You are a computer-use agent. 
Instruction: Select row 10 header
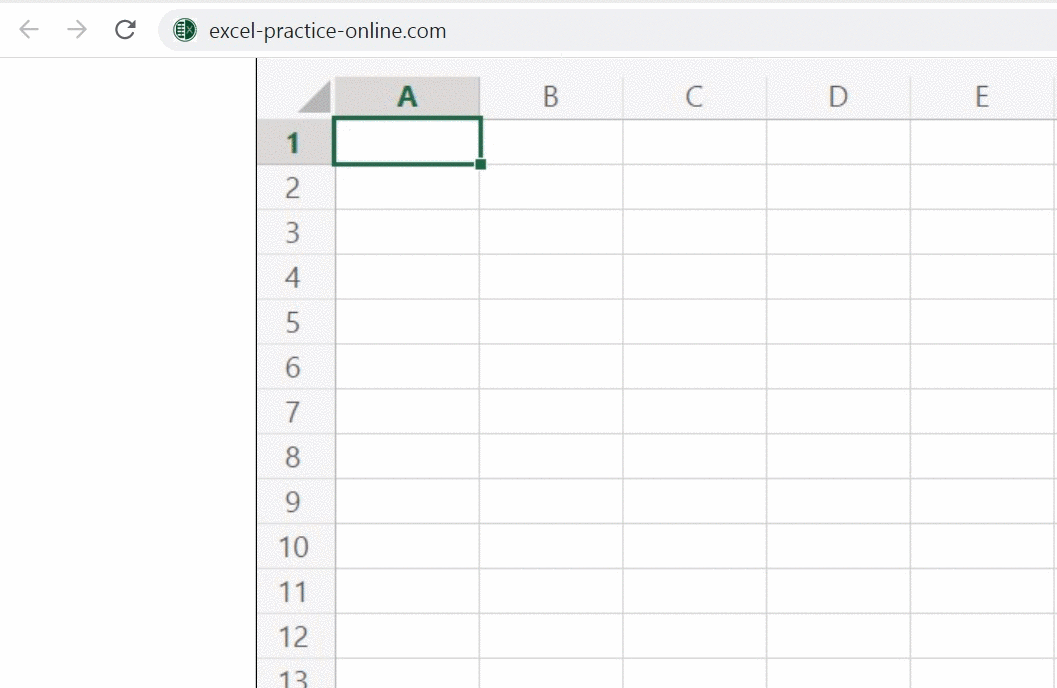pos(294,547)
